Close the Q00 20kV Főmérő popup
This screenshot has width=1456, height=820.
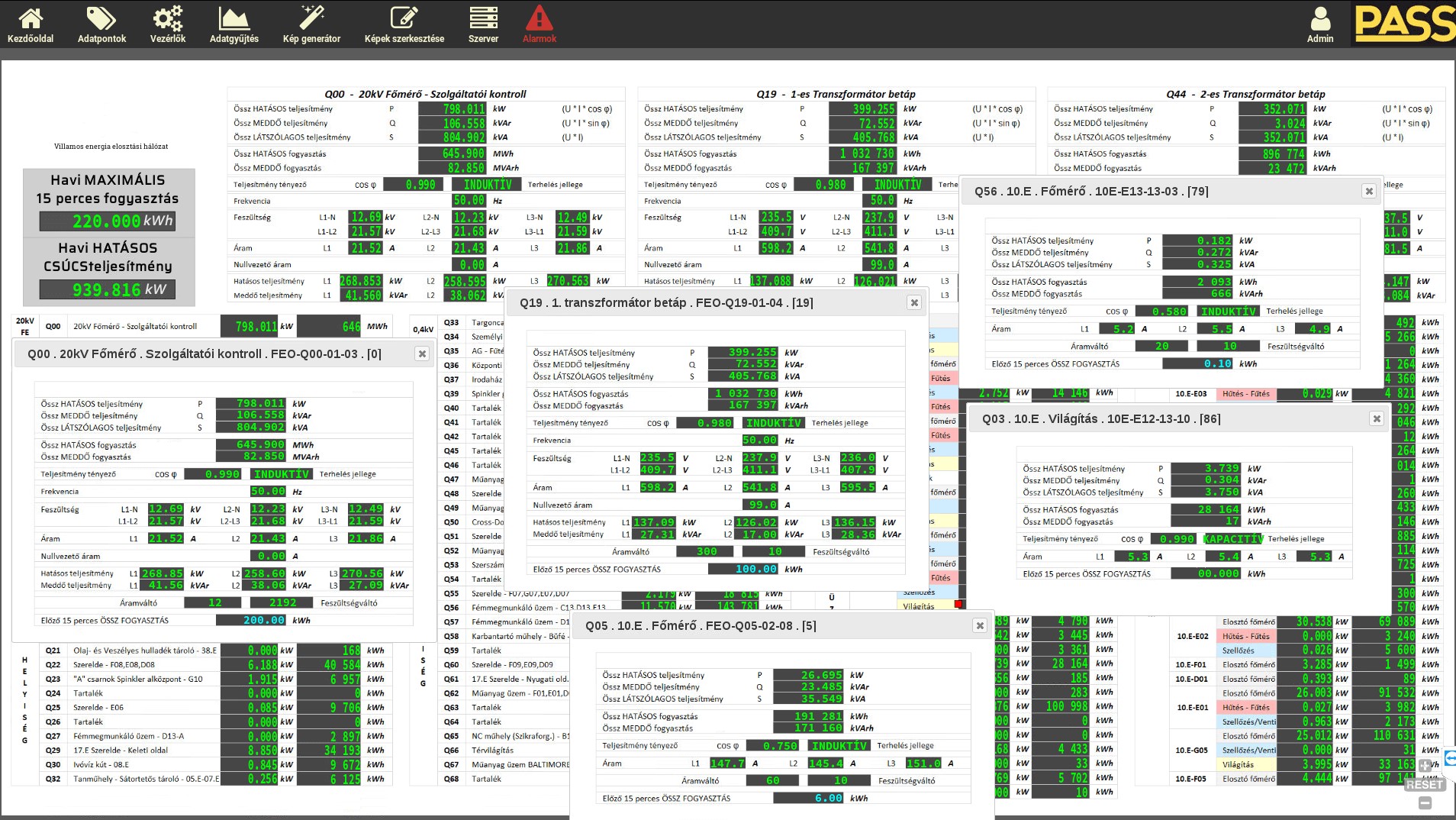pyautogui.click(x=422, y=354)
